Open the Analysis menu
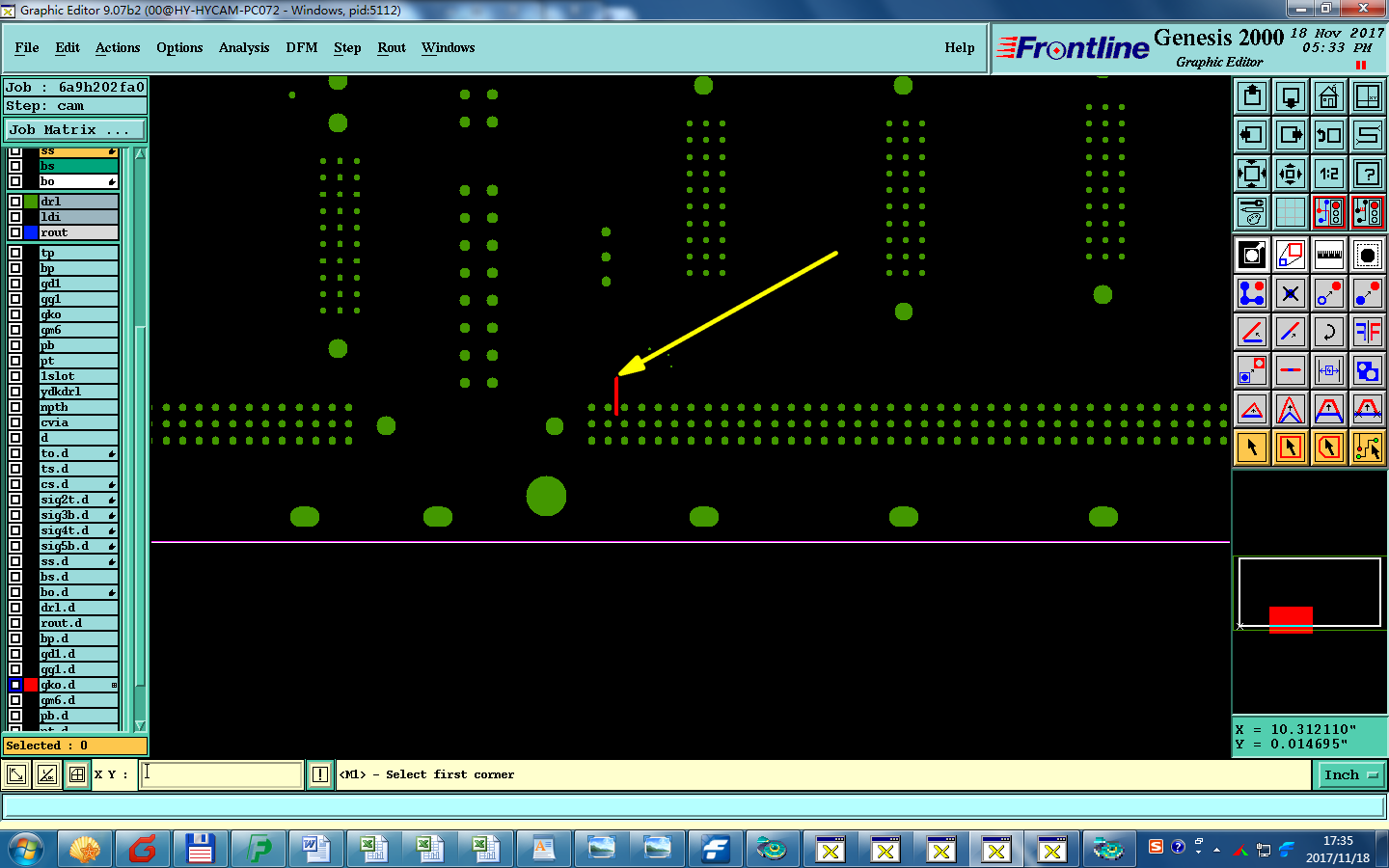This screenshot has width=1389, height=868. 244,47
